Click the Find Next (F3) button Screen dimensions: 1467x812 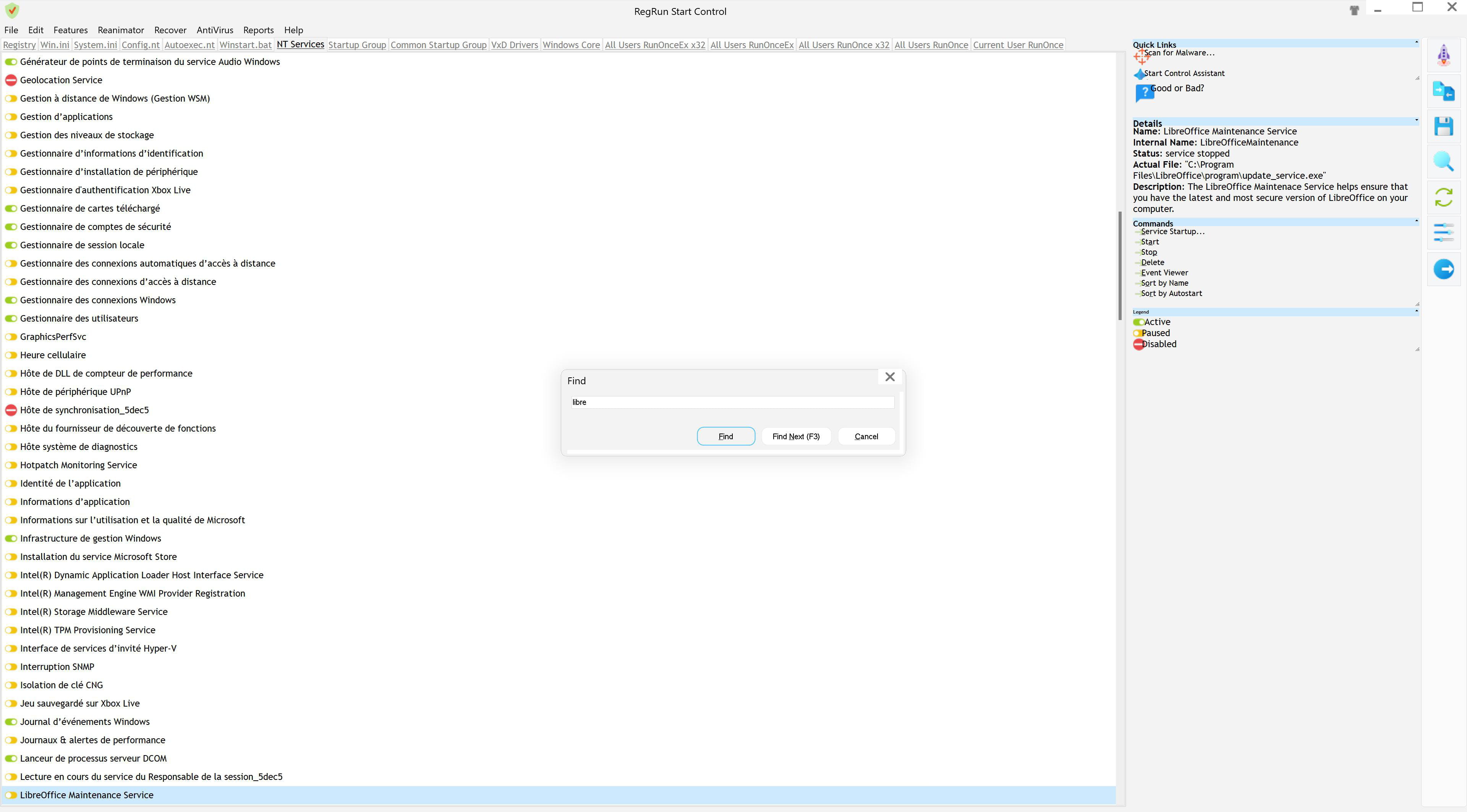[795, 436]
